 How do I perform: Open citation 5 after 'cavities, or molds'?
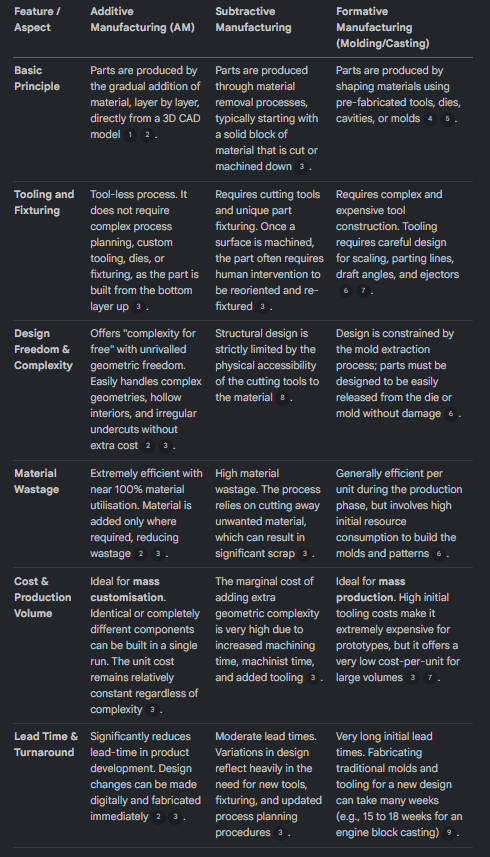447,119
